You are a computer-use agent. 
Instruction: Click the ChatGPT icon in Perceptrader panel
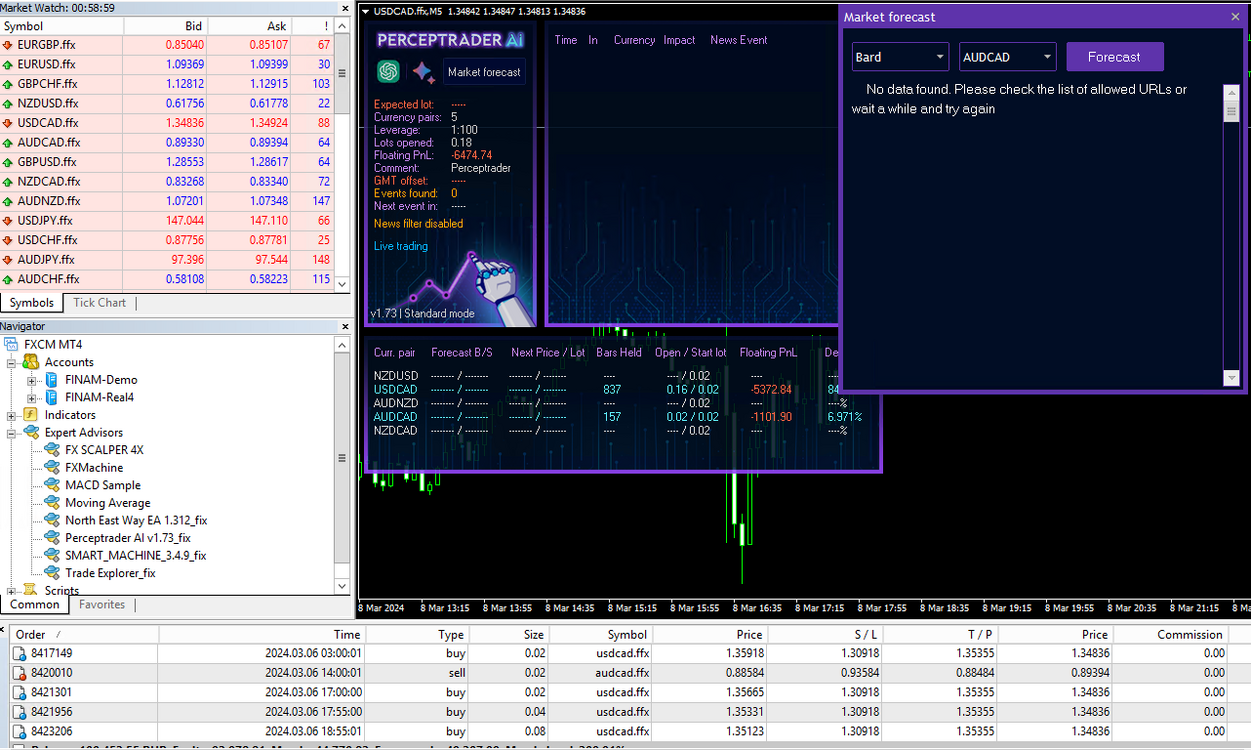pos(388,72)
